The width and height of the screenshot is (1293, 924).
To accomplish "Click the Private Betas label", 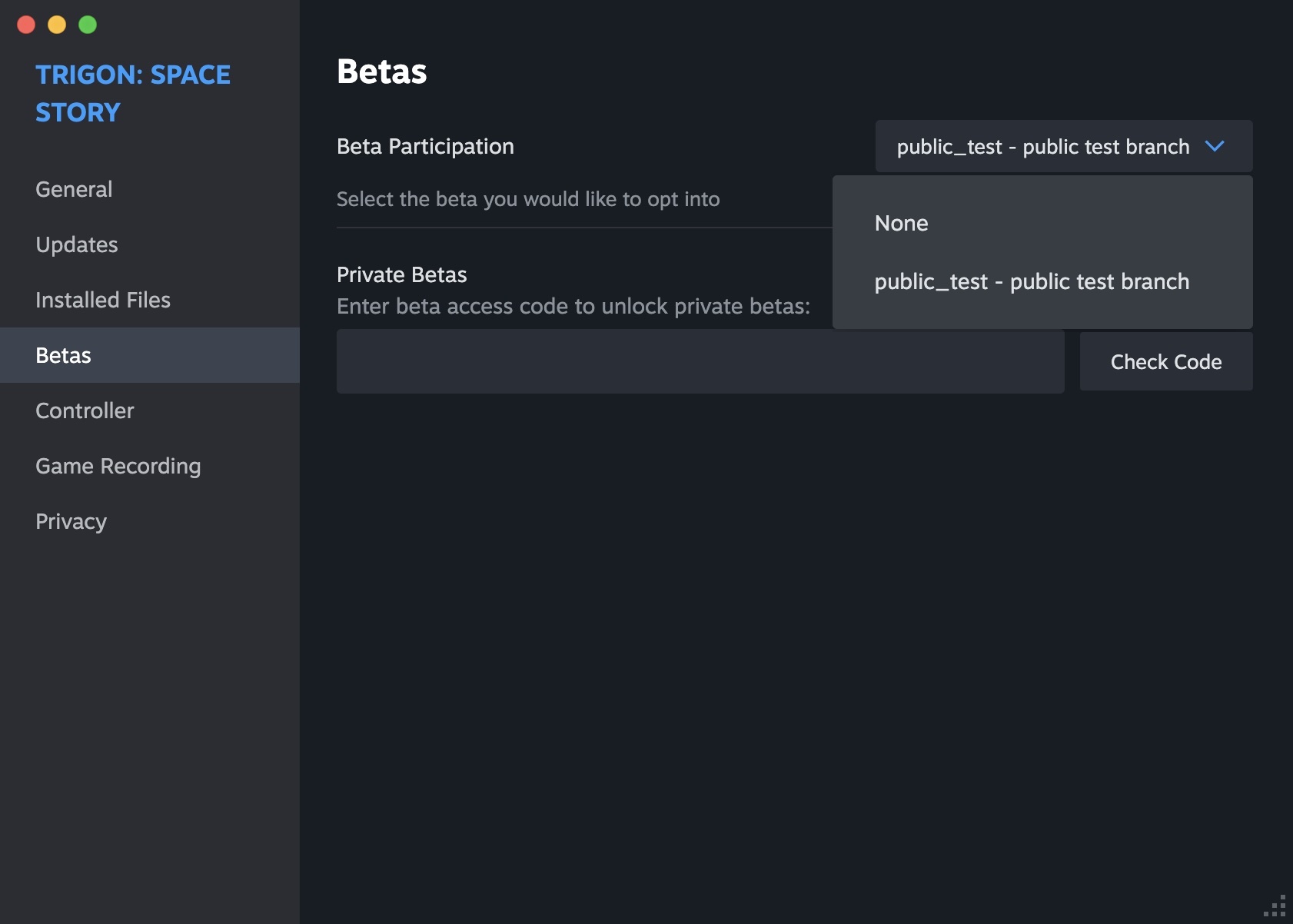I will click(402, 274).
